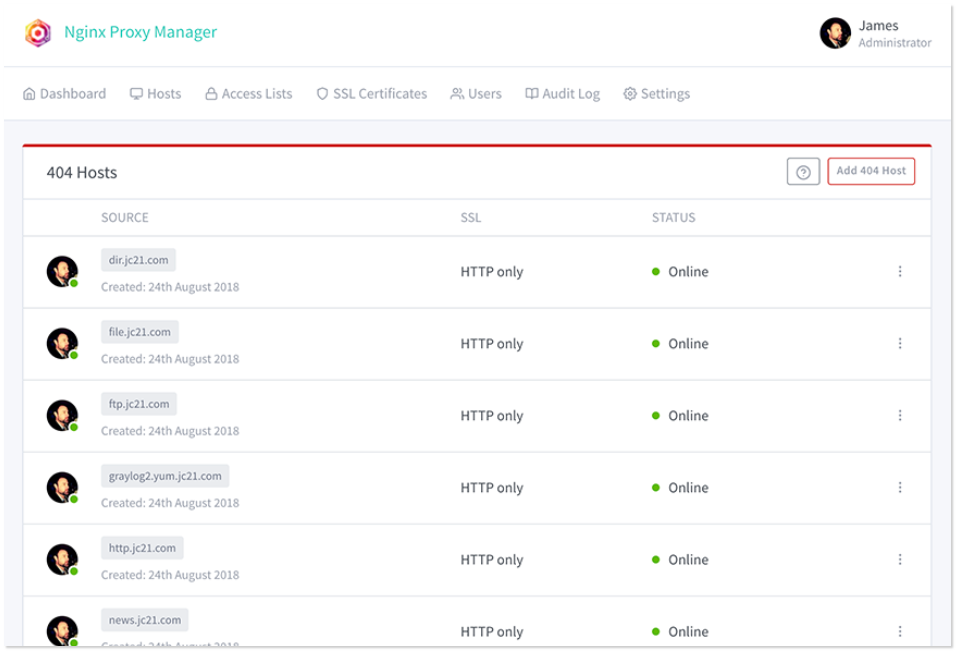Expand row actions for ftp.jc21.com
This screenshot has width=956, height=651.
click(899, 415)
